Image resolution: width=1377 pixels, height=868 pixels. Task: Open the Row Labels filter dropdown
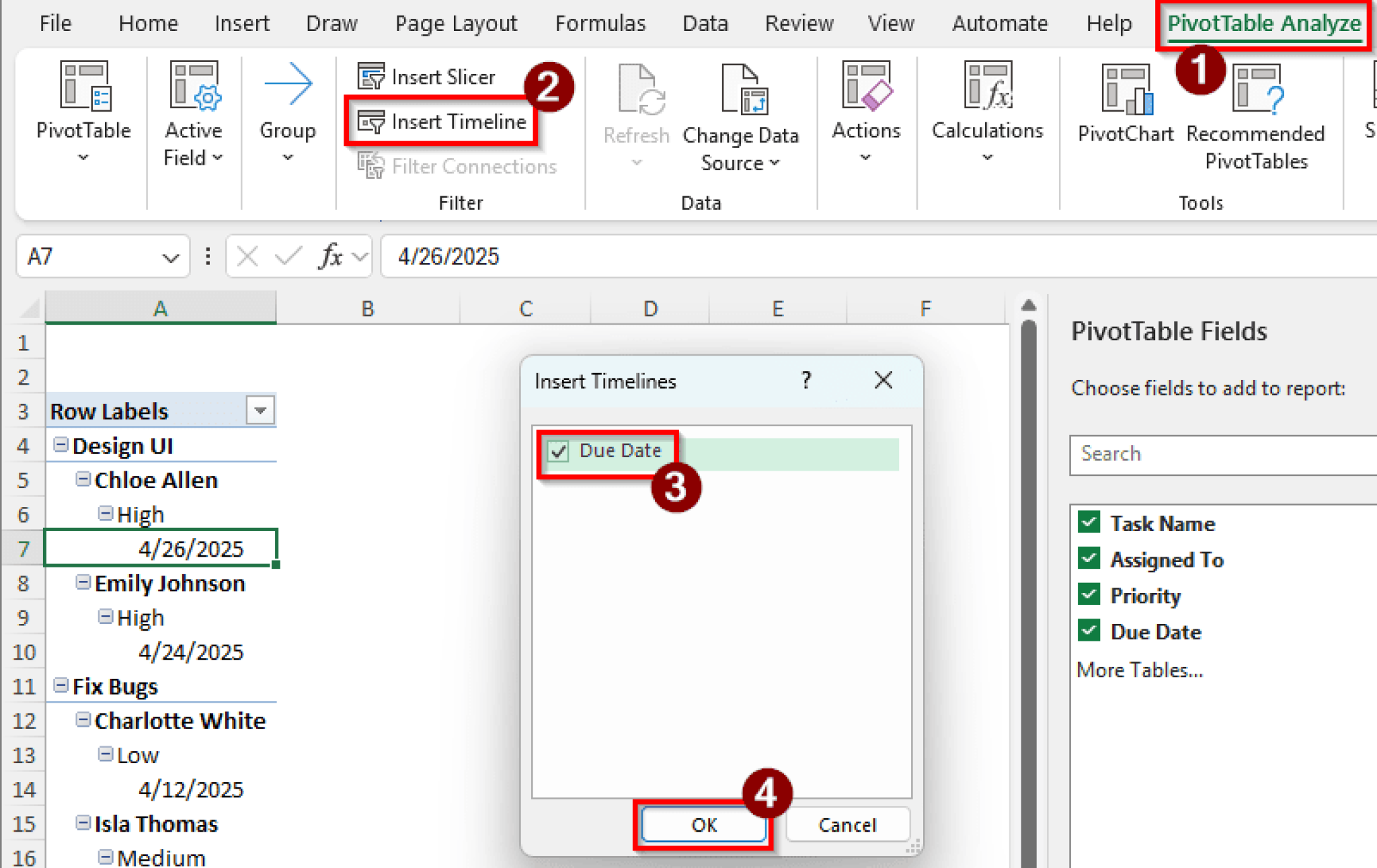pyautogui.click(x=261, y=410)
